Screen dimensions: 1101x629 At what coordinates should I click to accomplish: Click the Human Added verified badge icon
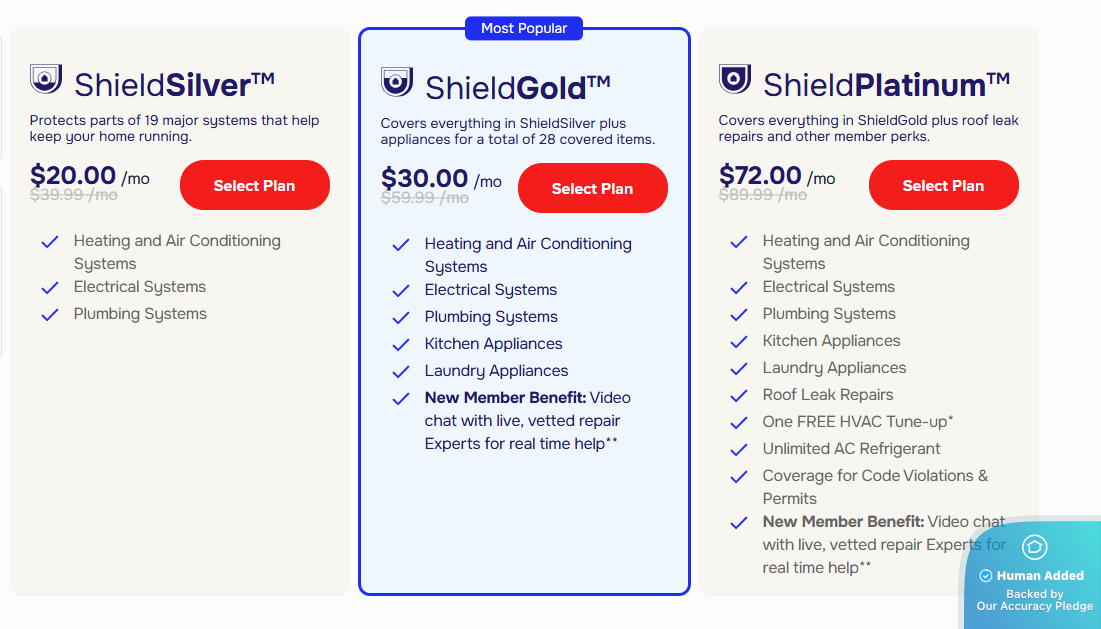click(x=985, y=576)
